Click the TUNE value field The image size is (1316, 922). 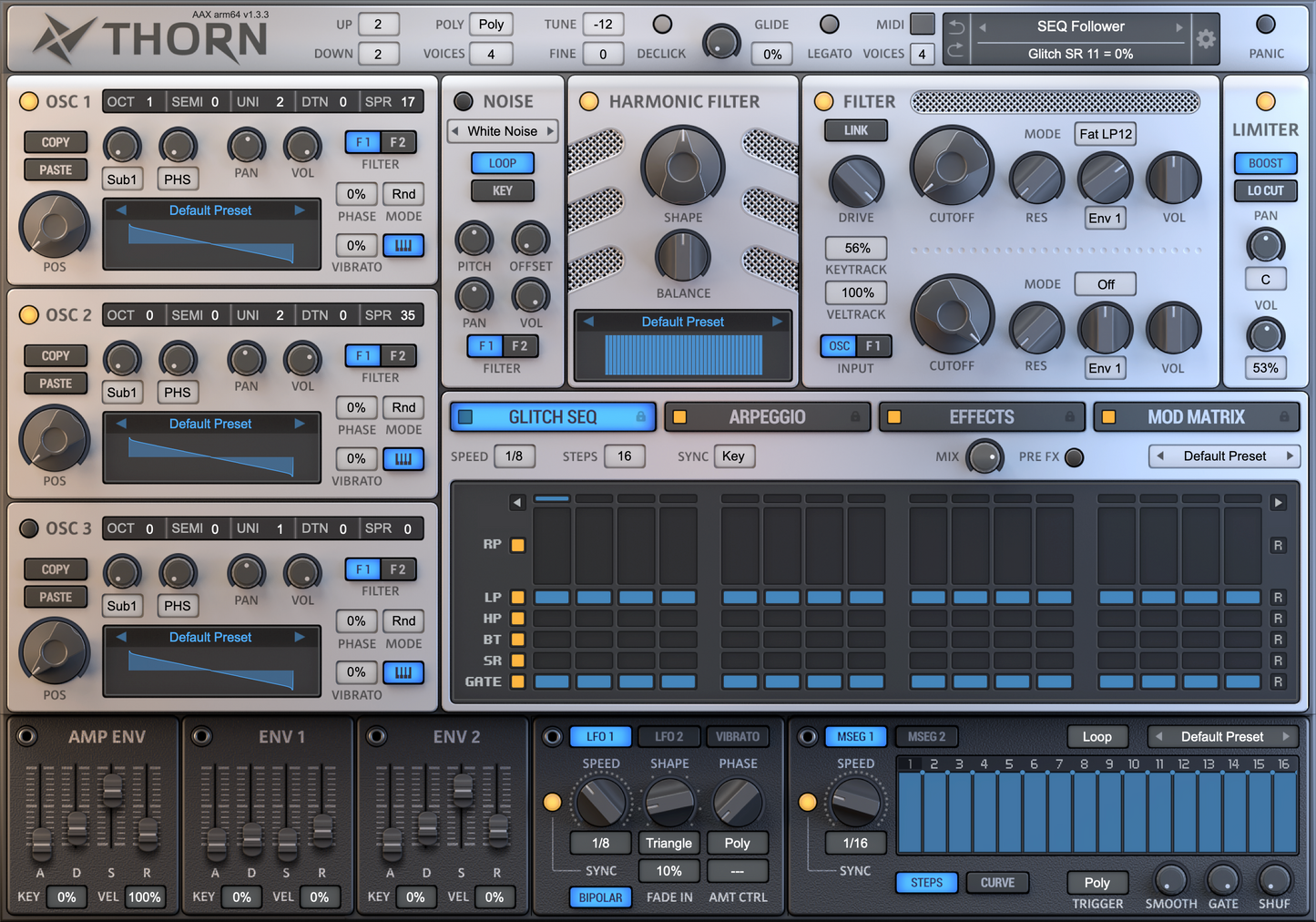tap(603, 25)
